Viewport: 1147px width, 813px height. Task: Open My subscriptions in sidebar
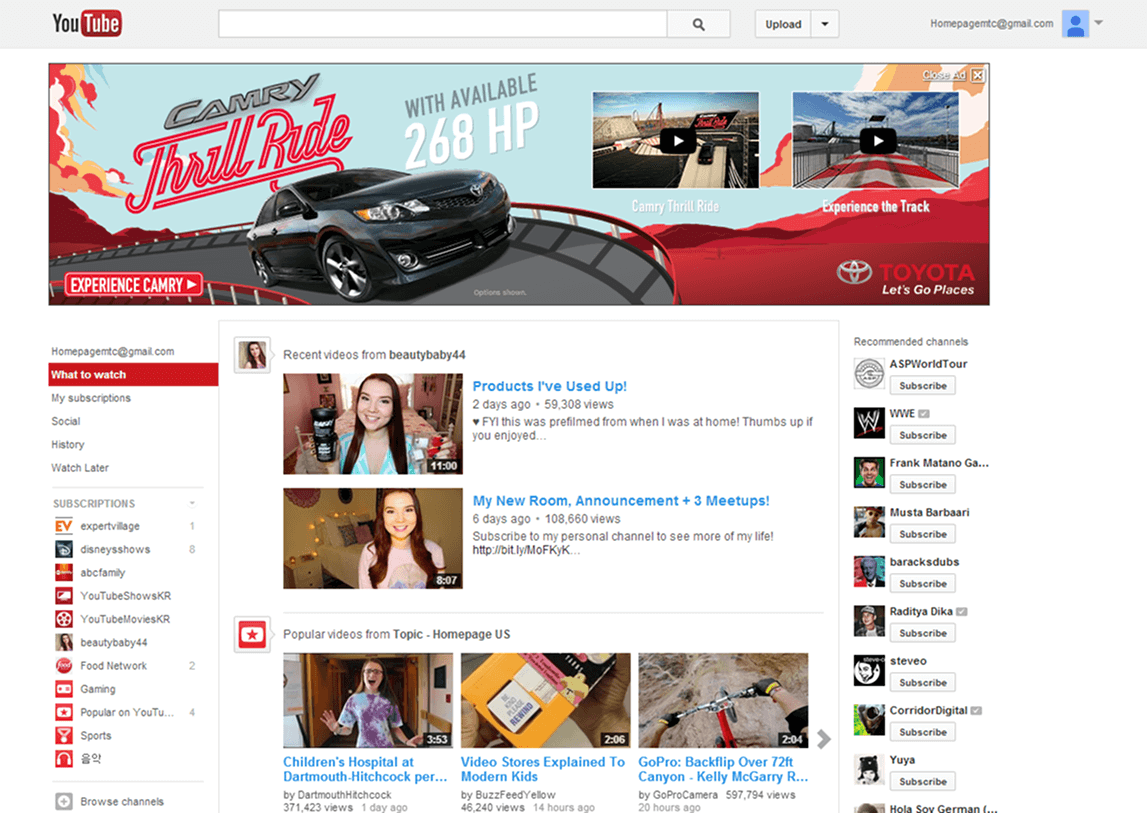91,398
